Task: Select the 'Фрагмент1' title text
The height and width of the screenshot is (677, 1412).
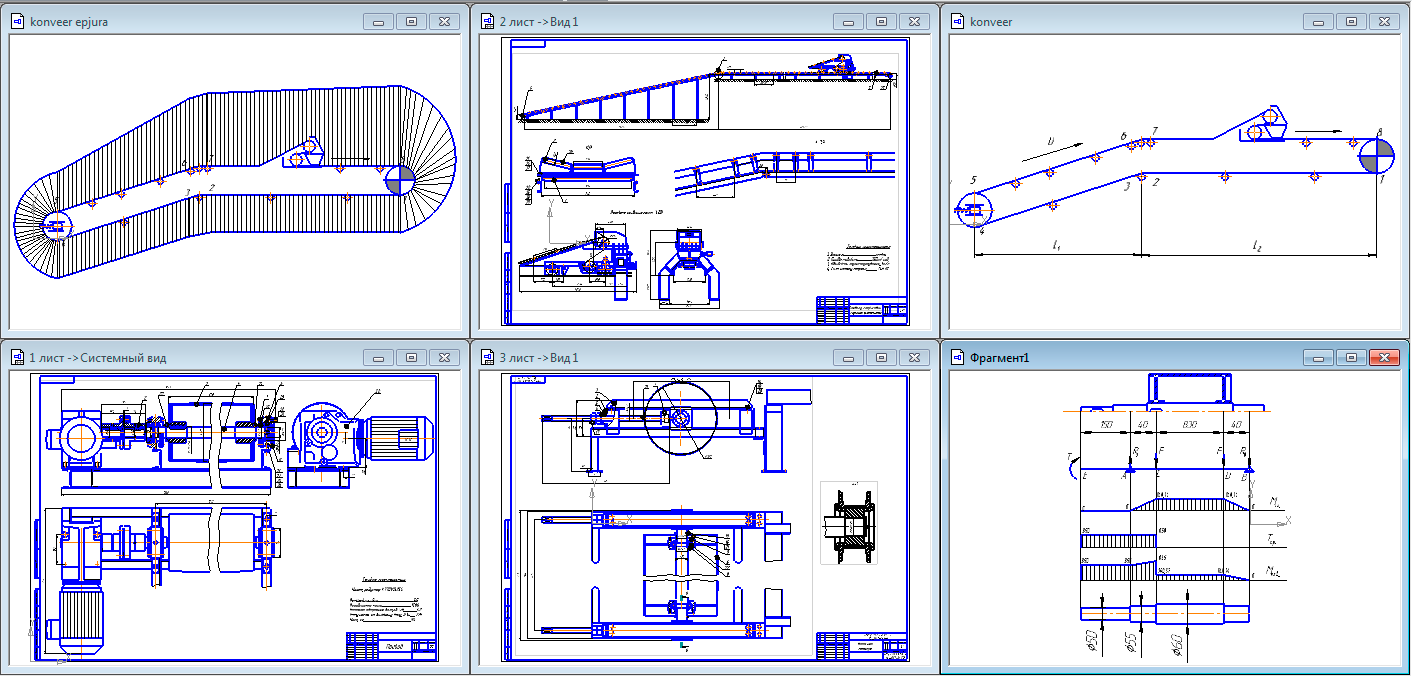Action: (x=1000, y=358)
